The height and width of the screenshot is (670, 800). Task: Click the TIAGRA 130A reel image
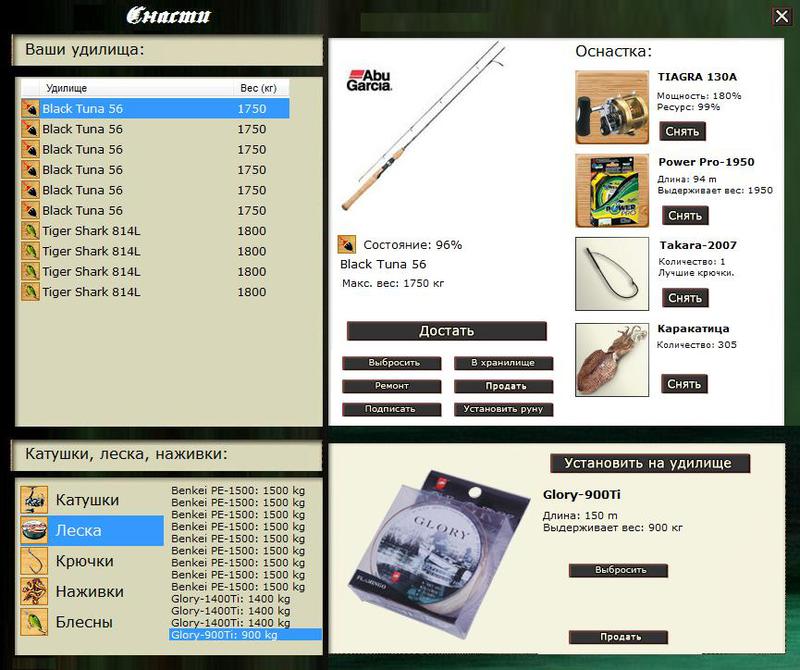click(612, 107)
